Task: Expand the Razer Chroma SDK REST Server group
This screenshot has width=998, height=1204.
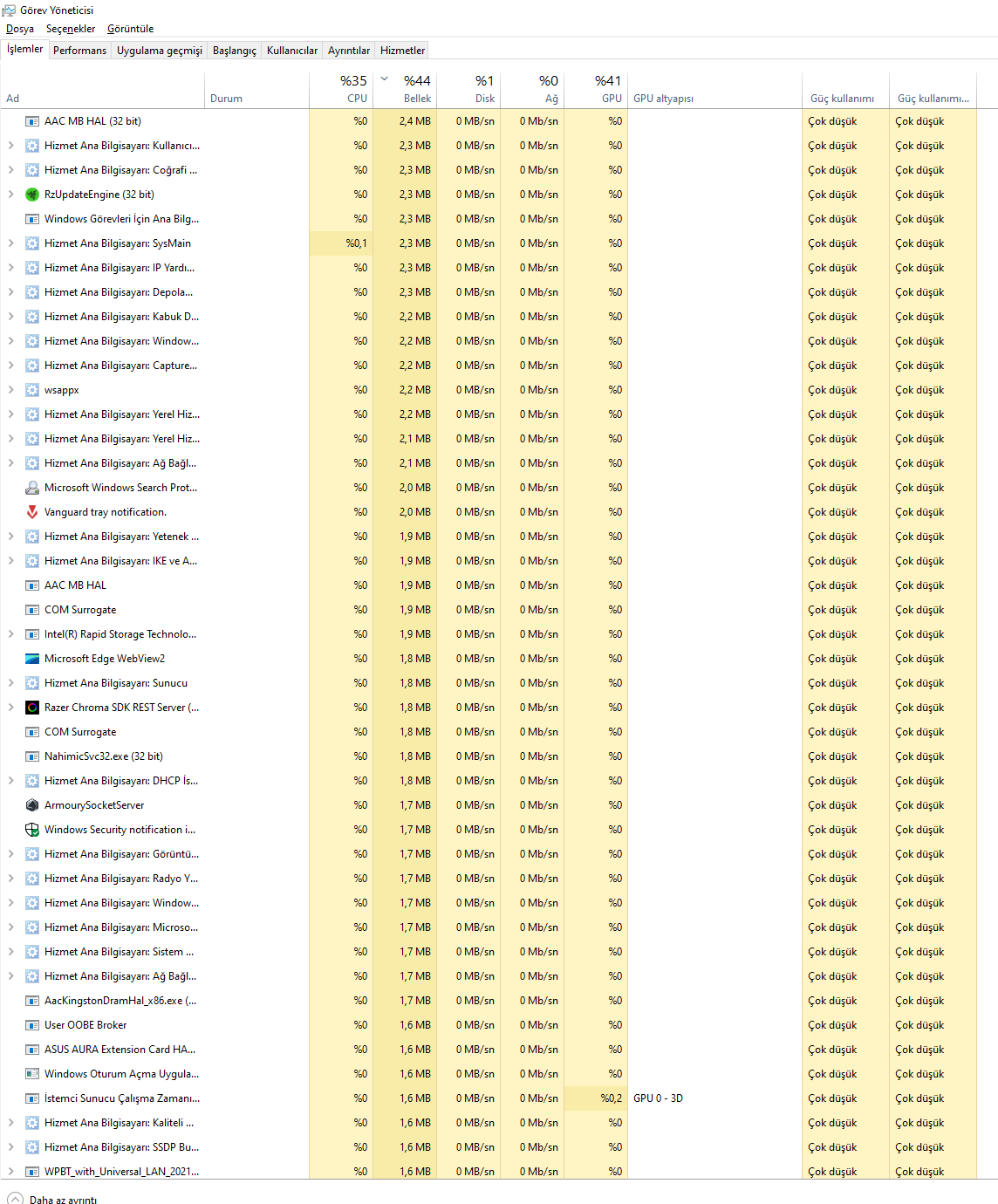Action: (x=10, y=708)
